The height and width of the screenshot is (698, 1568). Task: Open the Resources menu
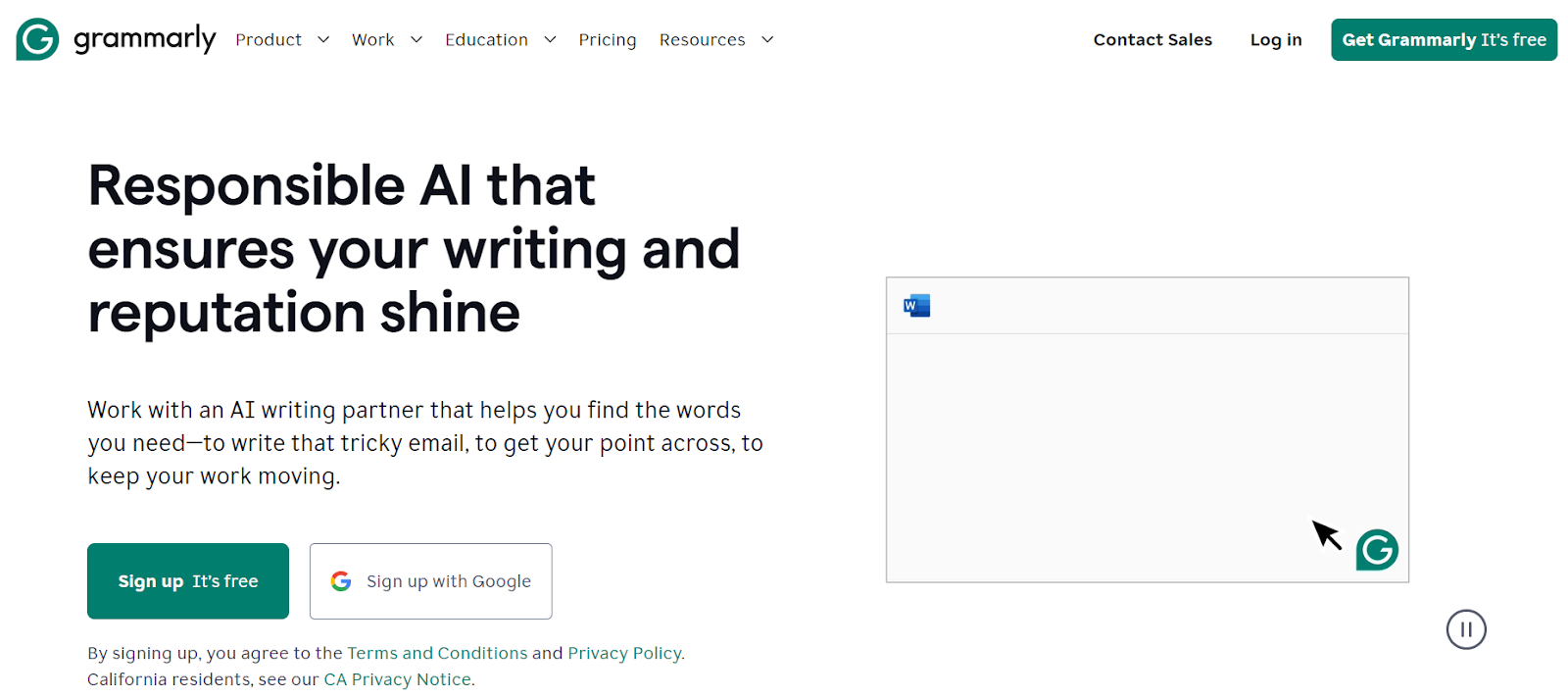coord(702,40)
